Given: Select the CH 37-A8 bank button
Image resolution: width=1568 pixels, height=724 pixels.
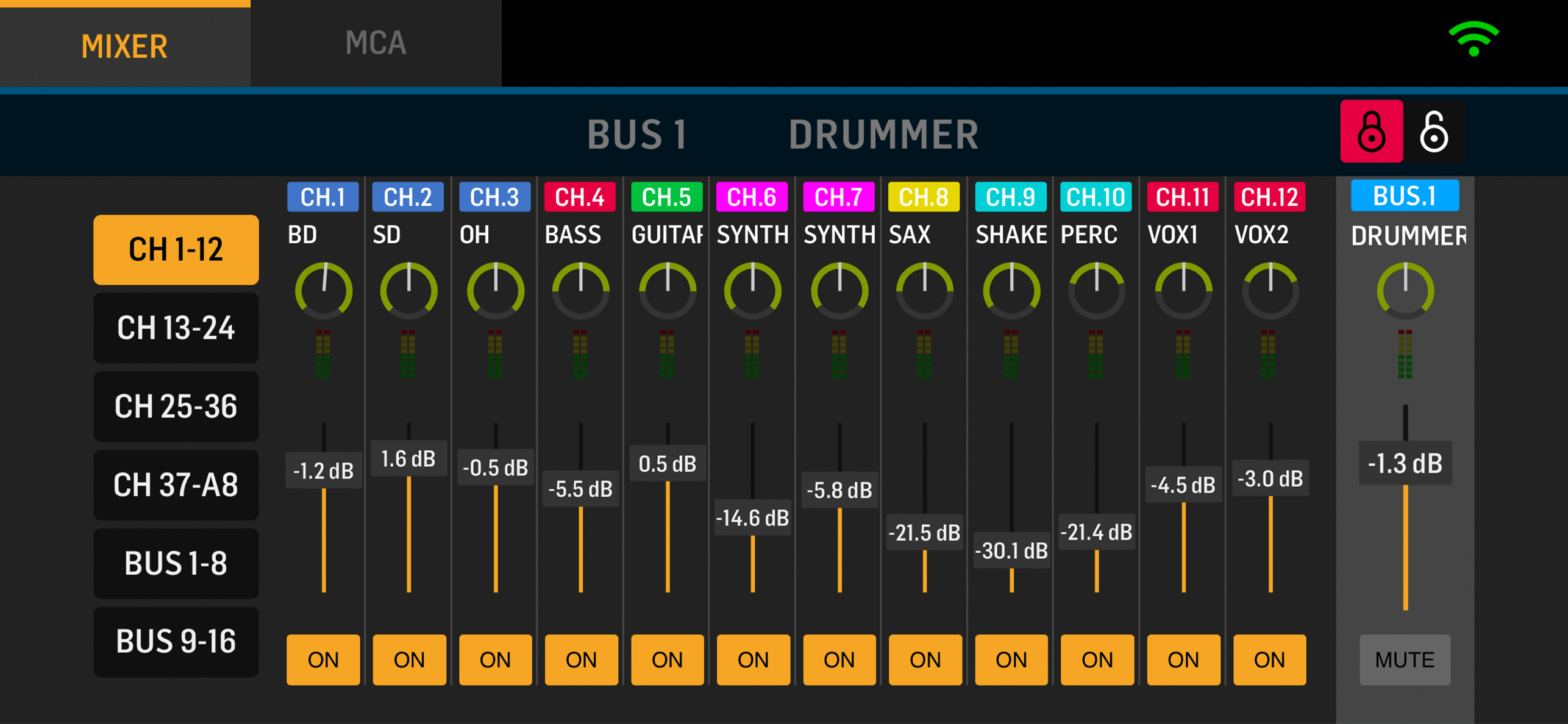Looking at the screenshot, I should tap(176, 485).
